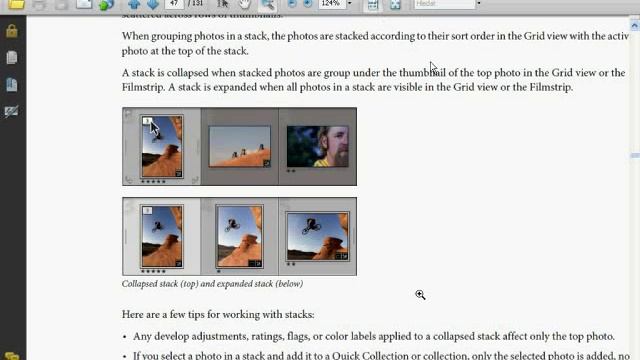The height and width of the screenshot is (360, 640).
Task: Click bullet text "If you select a photo in a stack"
Action: click(x=381, y=356)
